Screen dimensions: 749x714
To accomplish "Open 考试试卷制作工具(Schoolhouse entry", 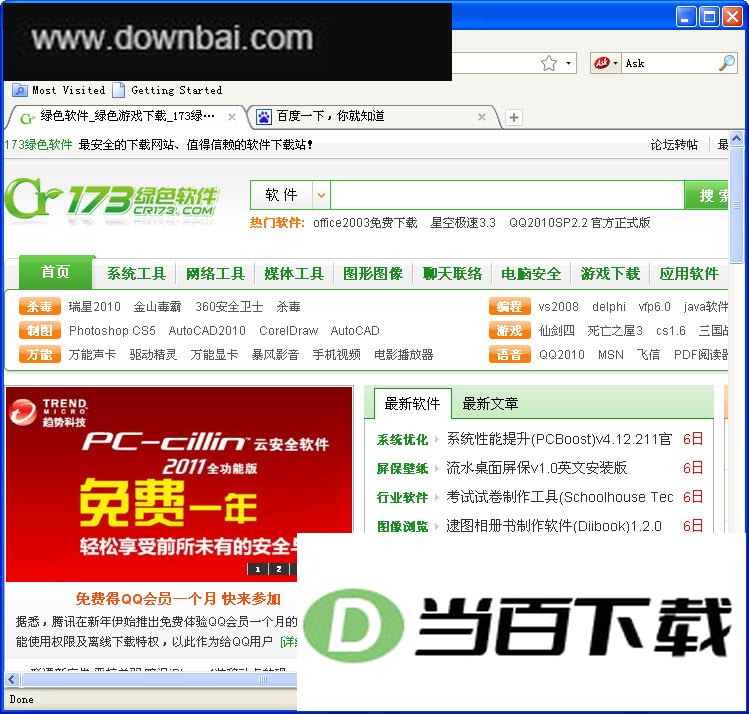I will coord(560,497).
